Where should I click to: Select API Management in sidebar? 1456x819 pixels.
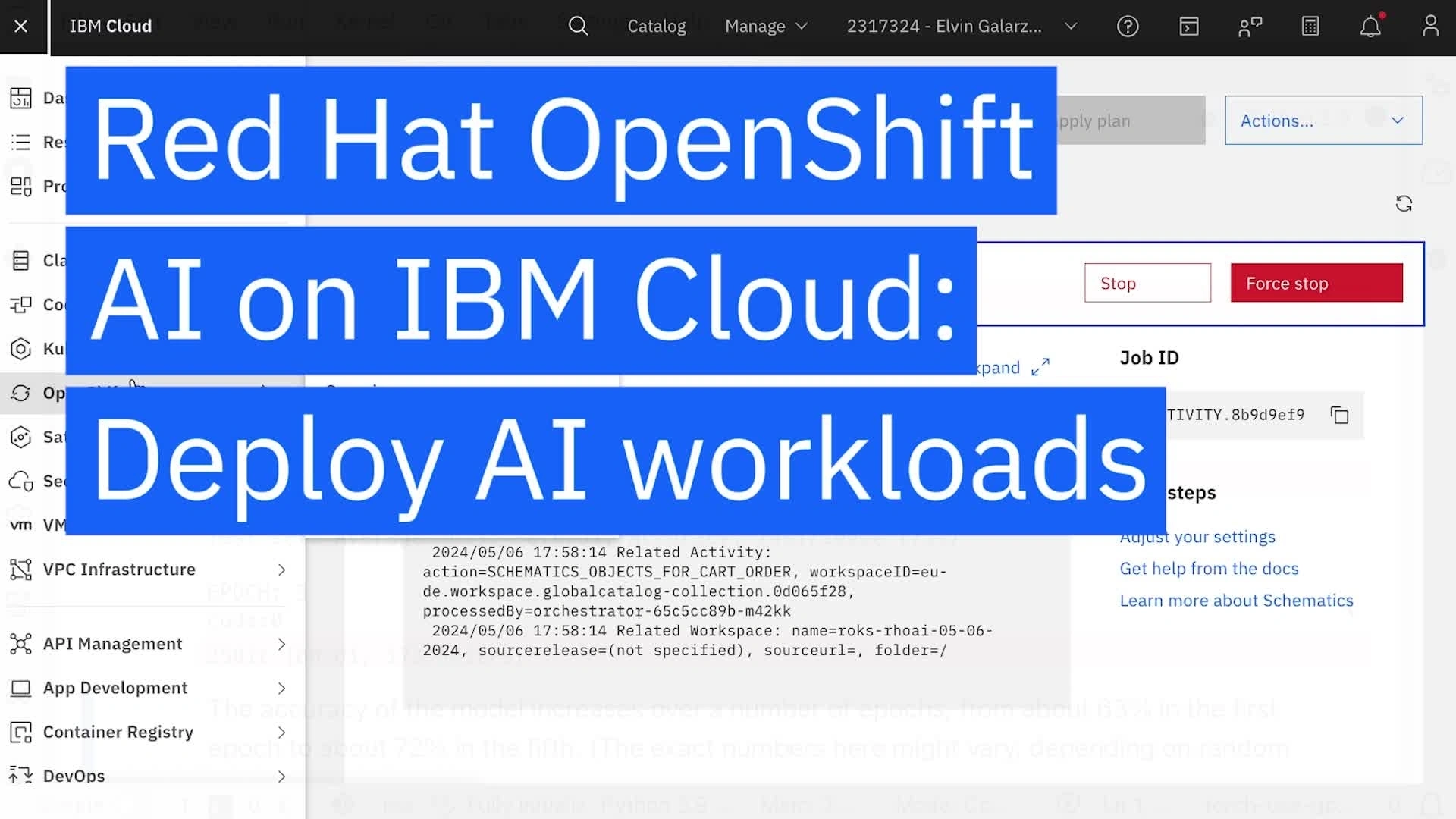tap(112, 644)
